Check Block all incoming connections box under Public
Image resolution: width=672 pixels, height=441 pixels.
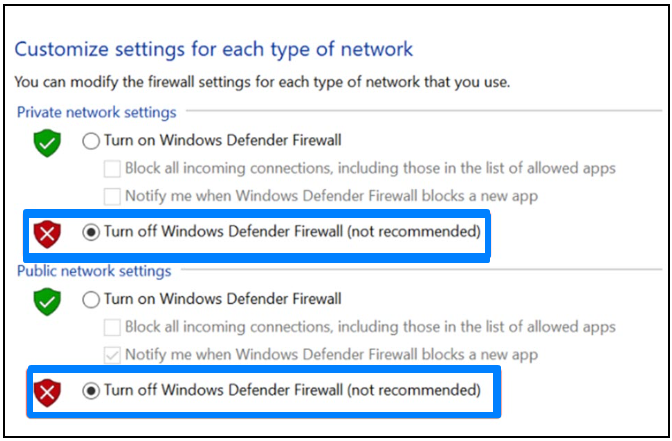pyautogui.click(x=113, y=327)
